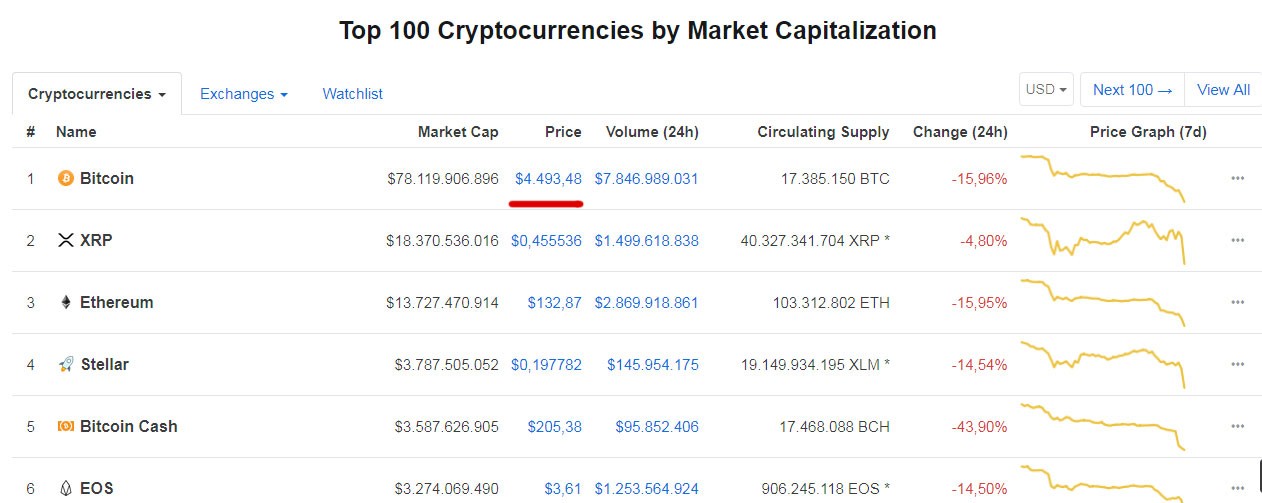Sort by the Change (24h) column header

click(x=959, y=132)
